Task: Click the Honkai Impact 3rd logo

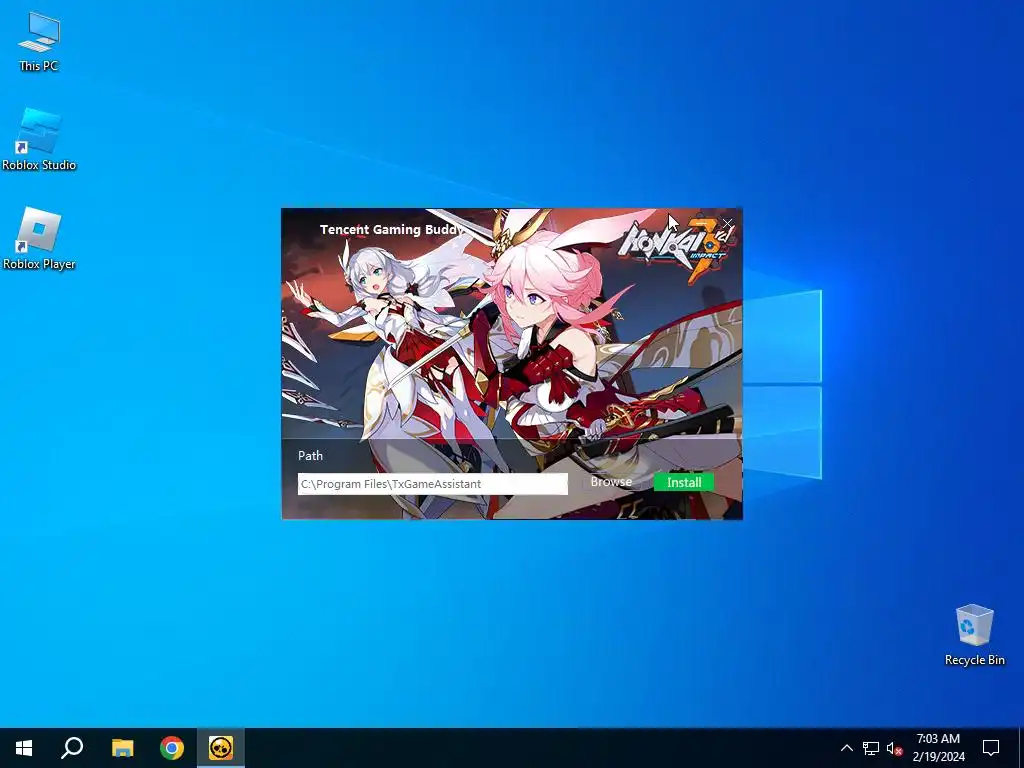Action: point(677,250)
